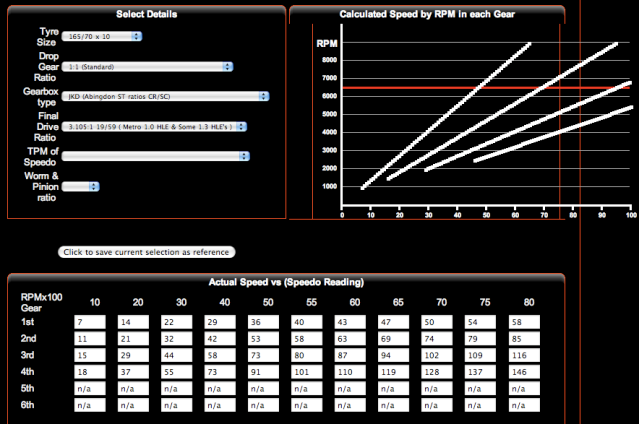Click the 1st gear field showing 47

(x=399, y=323)
